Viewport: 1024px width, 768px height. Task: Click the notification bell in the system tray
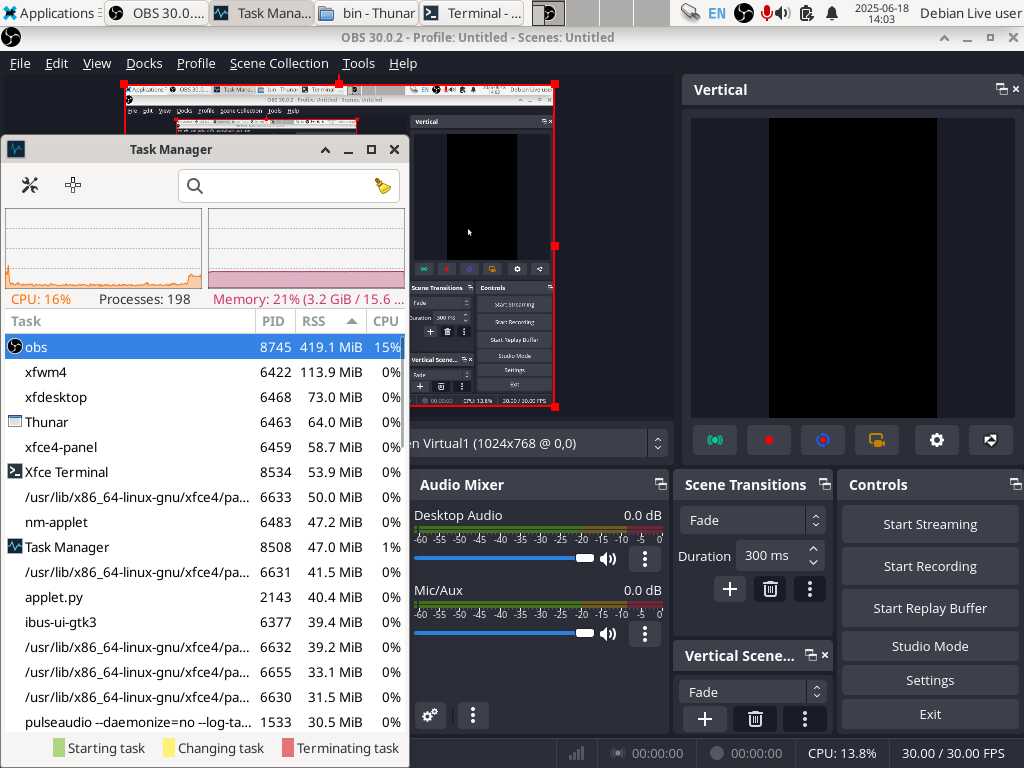[x=831, y=13]
